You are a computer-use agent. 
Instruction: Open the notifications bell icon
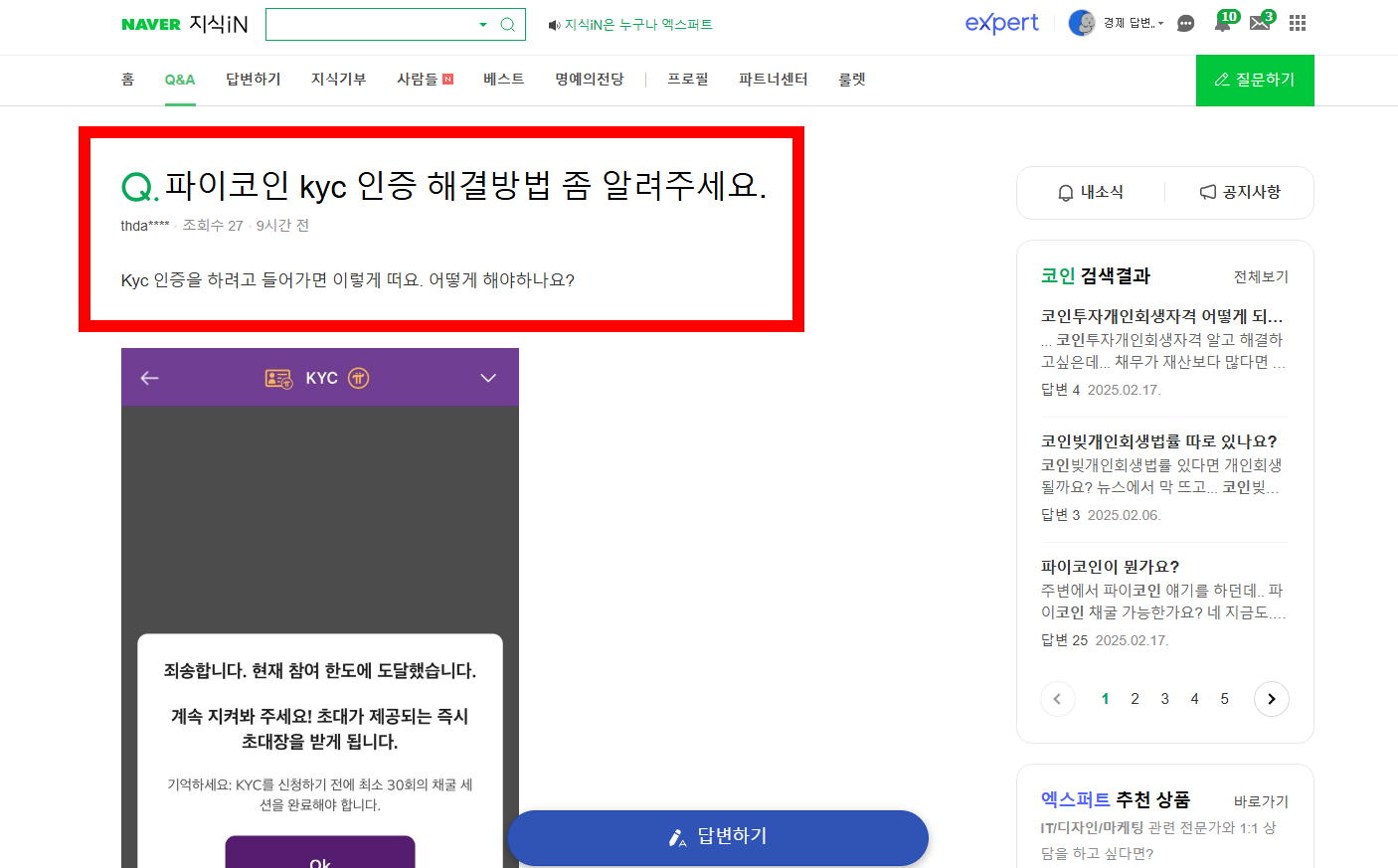click(1223, 22)
